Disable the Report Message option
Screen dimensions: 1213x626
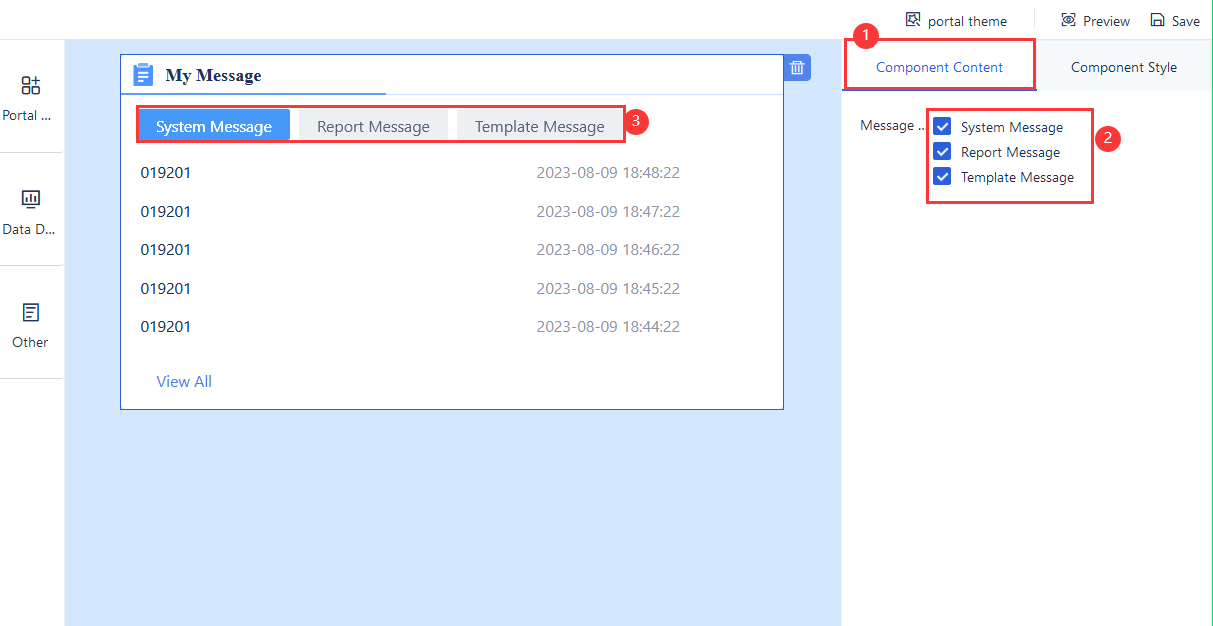click(941, 151)
